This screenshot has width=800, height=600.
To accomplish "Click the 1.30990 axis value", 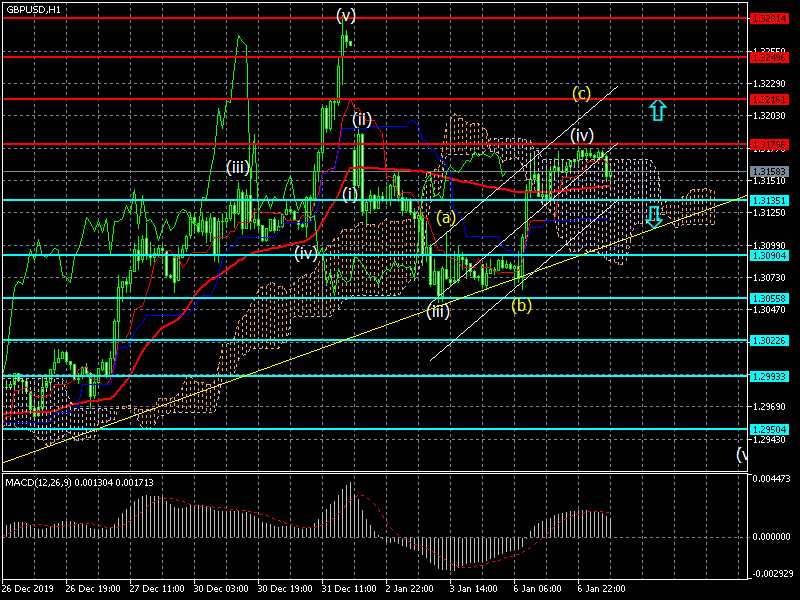I will point(769,245).
